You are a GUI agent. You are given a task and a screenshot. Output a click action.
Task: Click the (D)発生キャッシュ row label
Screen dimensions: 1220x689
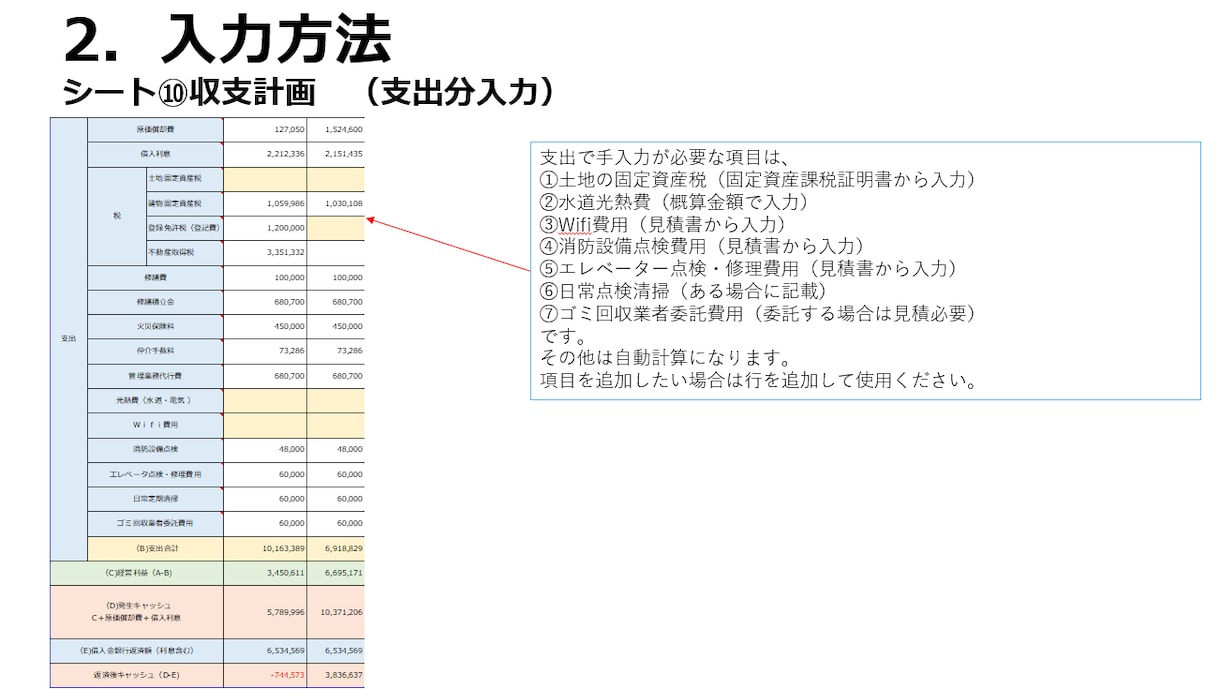coord(137,612)
